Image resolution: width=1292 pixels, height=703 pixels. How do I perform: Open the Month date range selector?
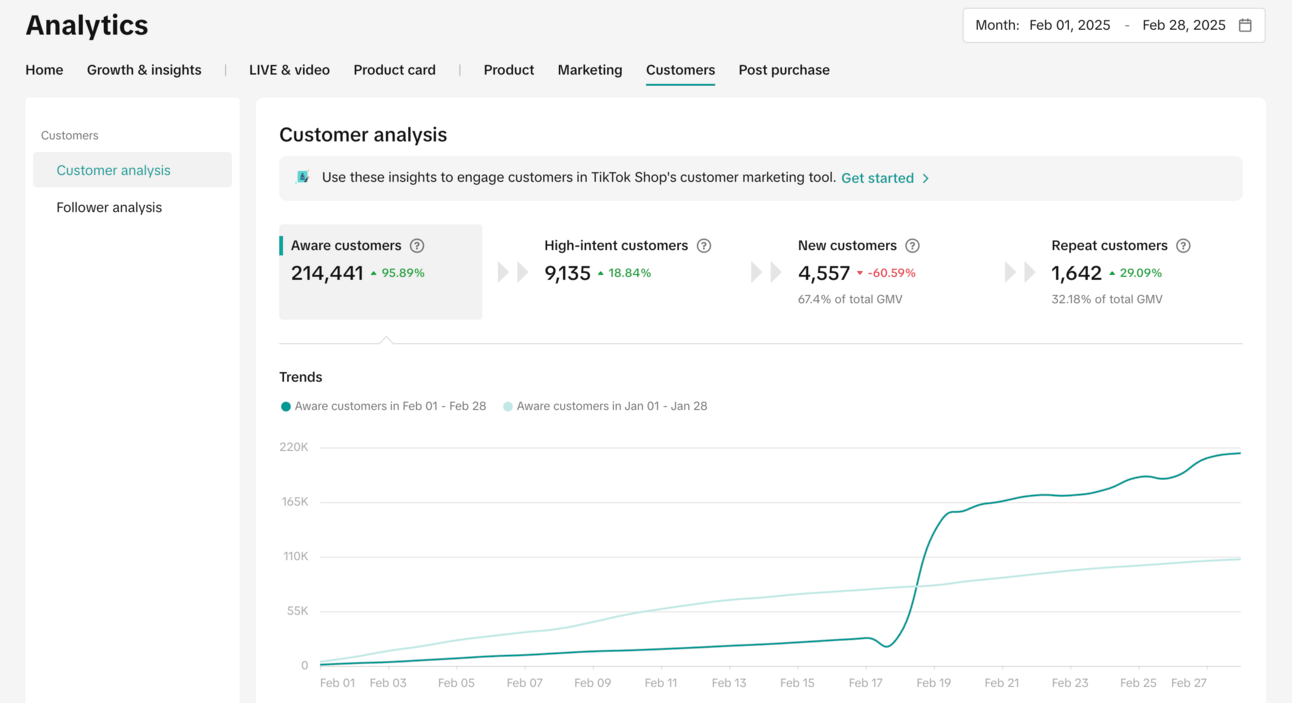997,25
